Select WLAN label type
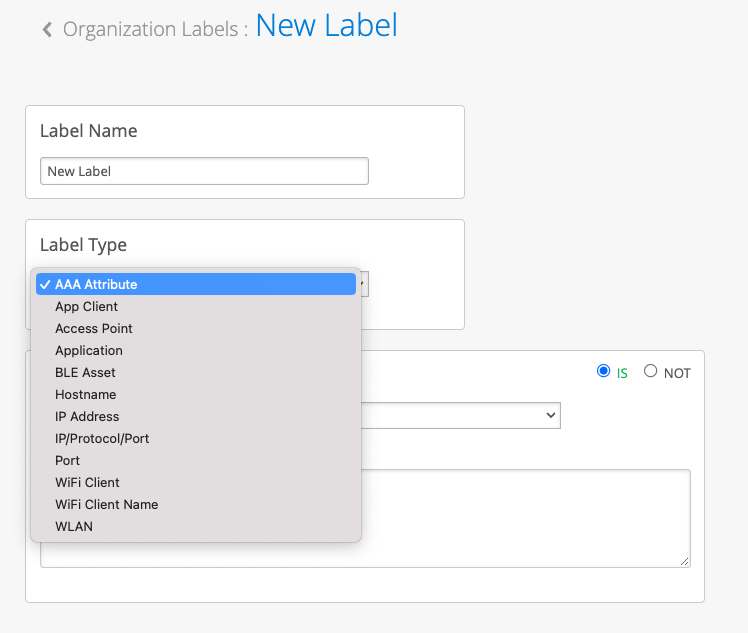 click(x=74, y=526)
